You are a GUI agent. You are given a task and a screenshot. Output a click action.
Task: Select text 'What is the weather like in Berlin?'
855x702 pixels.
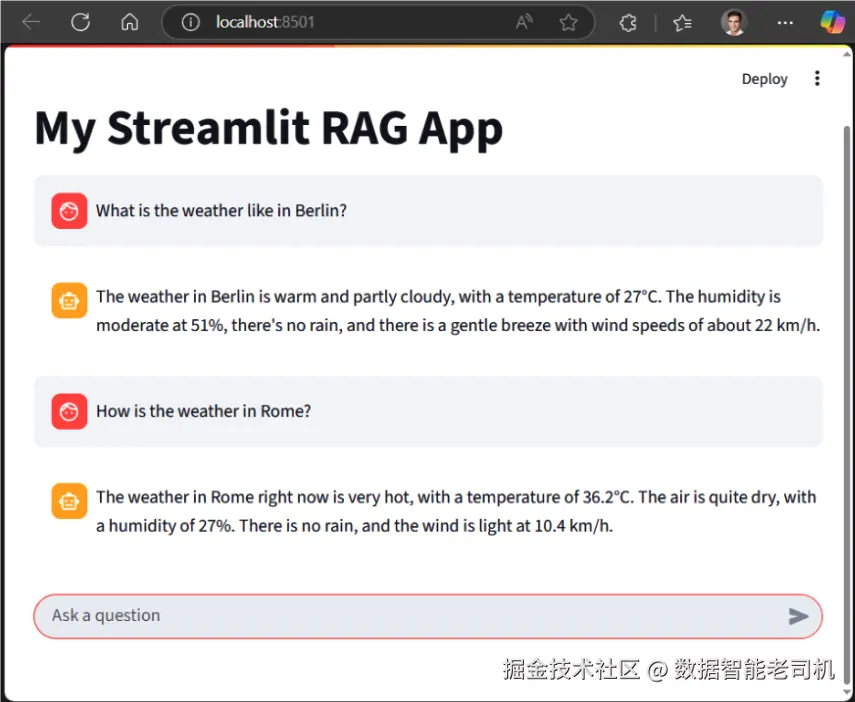coord(221,211)
